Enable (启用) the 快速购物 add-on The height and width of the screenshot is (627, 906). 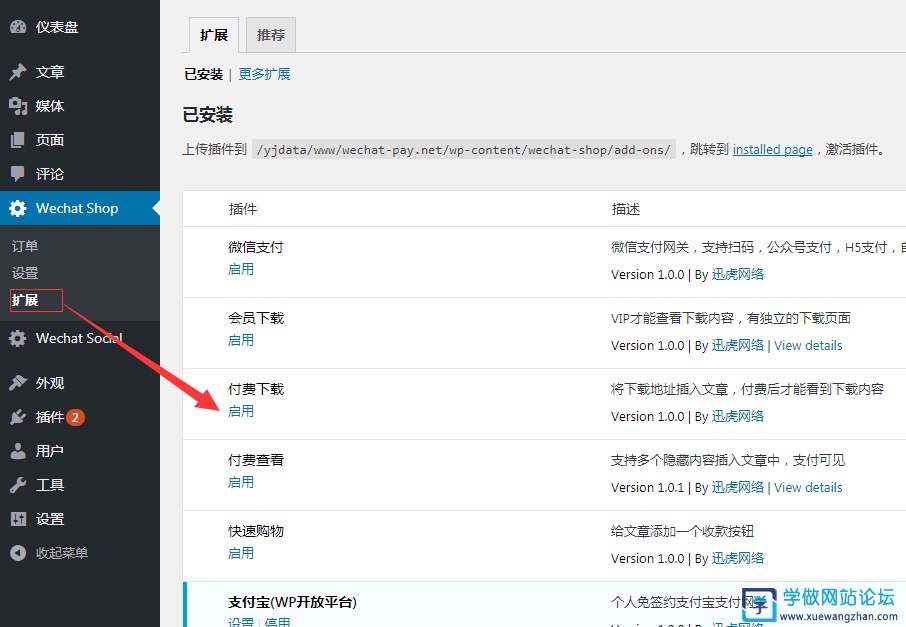click(241, 553)
